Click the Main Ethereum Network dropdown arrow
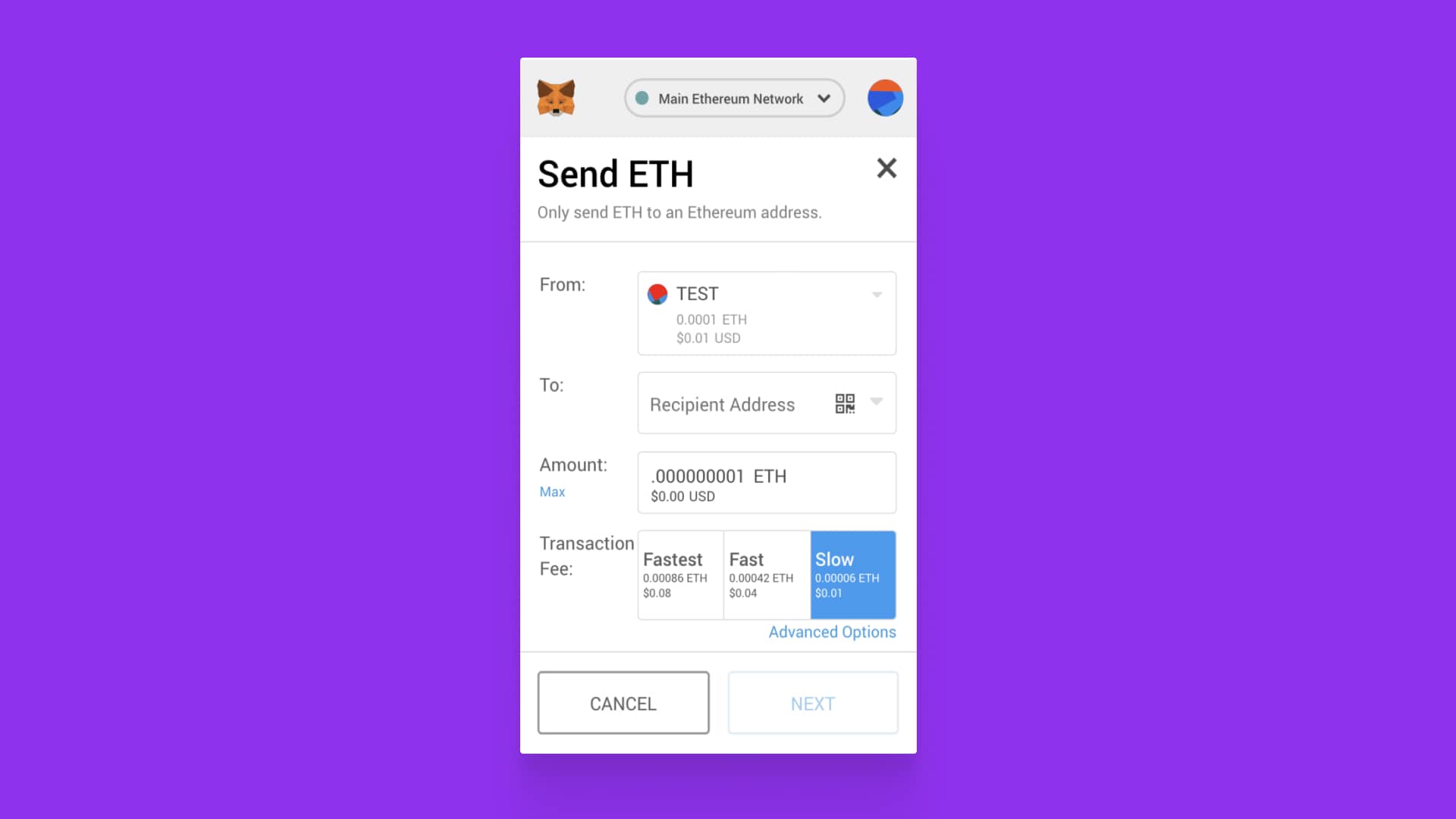The width and height of the screenshot is (1456, 819). [824, 97]
